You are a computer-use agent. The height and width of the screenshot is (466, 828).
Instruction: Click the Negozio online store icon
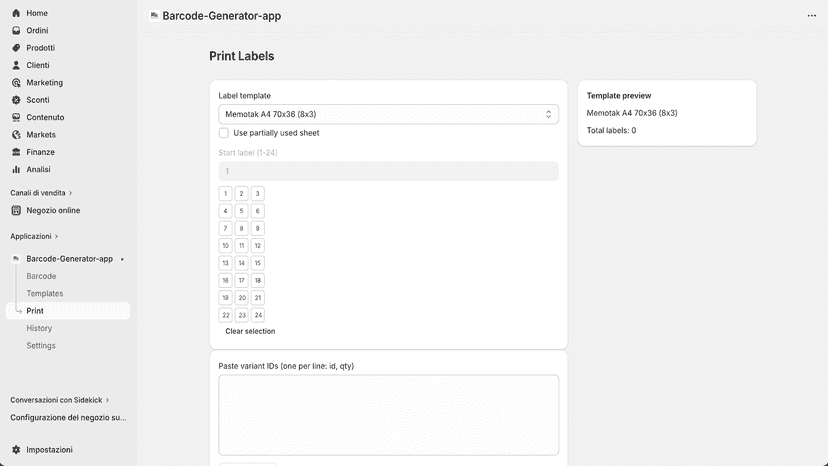(16, 210)
